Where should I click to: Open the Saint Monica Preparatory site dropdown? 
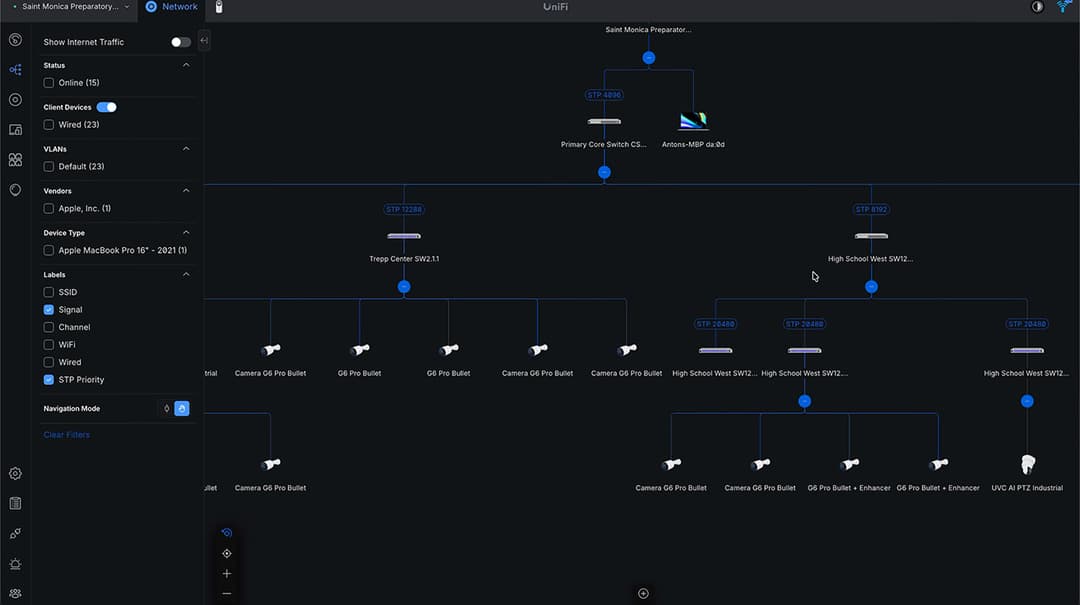(x=72, y=7)
